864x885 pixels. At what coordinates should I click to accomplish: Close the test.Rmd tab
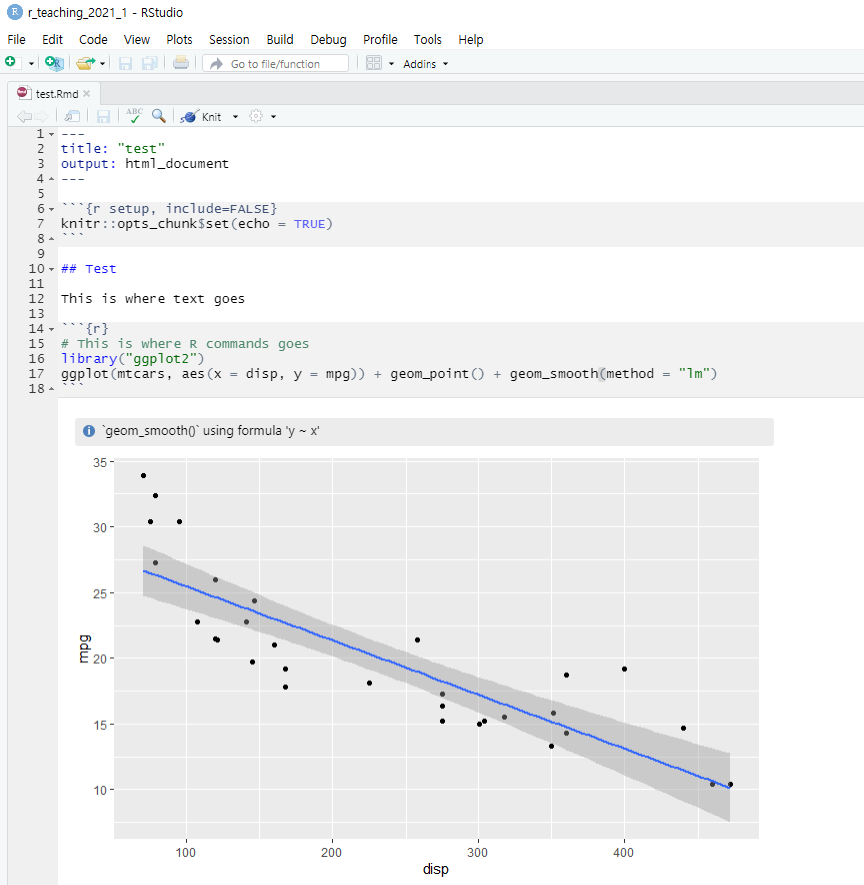[x=86, y=93]
